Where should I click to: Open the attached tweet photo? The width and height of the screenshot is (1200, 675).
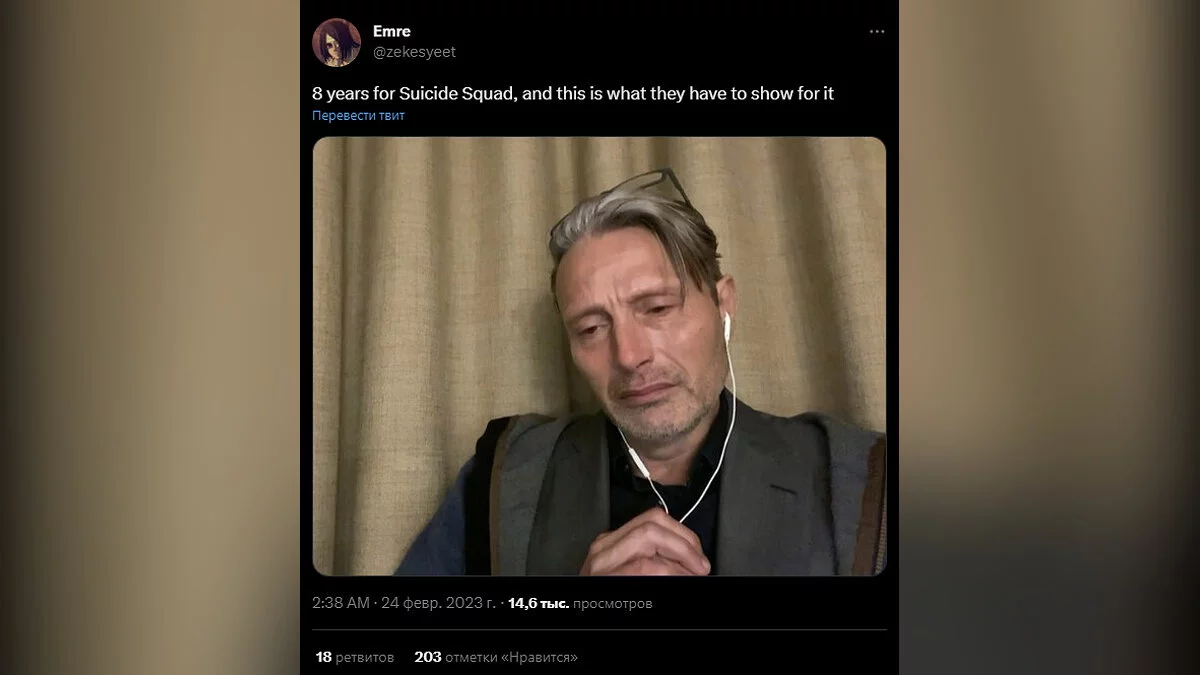[x=599, y=355]
